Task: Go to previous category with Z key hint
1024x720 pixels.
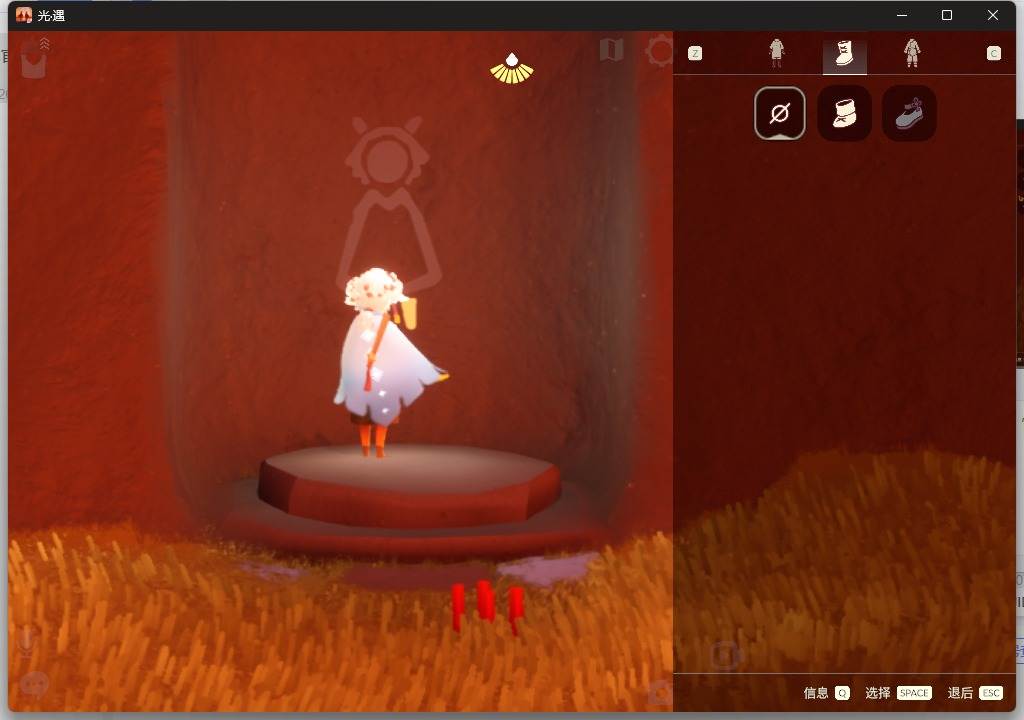Action: click(x=695, y=54)
